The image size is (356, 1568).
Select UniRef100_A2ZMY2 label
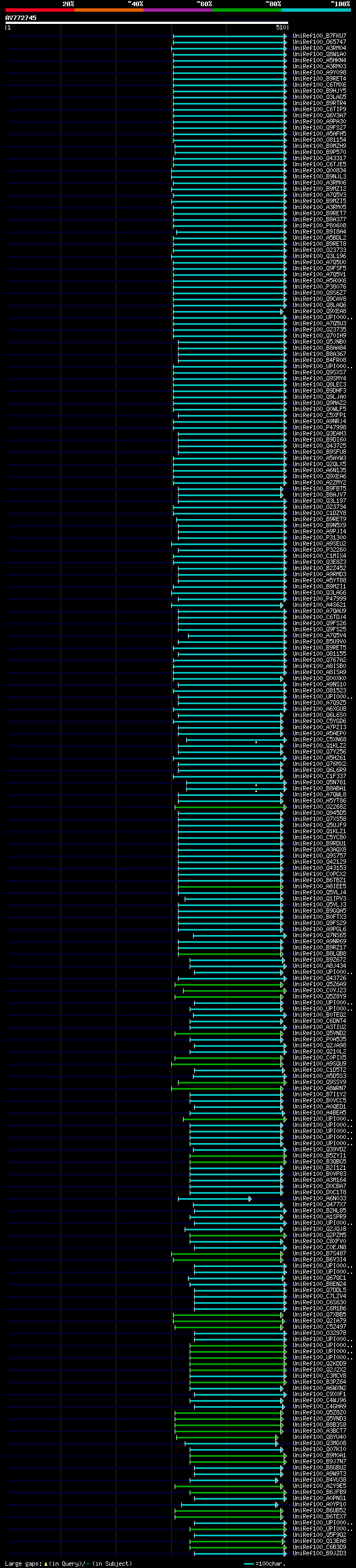[x=319, y=482]
